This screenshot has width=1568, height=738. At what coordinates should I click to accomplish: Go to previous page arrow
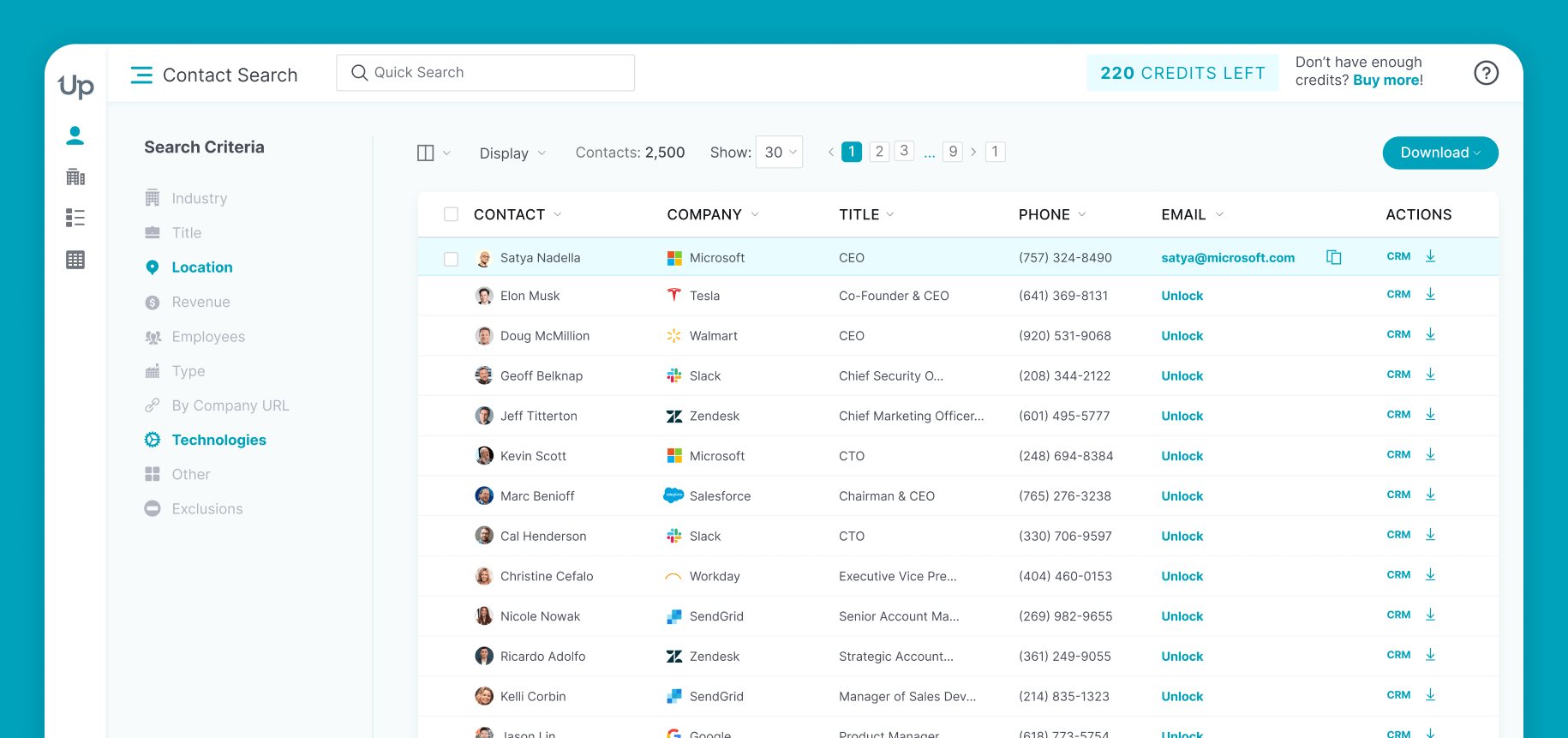tap(830, 152)
